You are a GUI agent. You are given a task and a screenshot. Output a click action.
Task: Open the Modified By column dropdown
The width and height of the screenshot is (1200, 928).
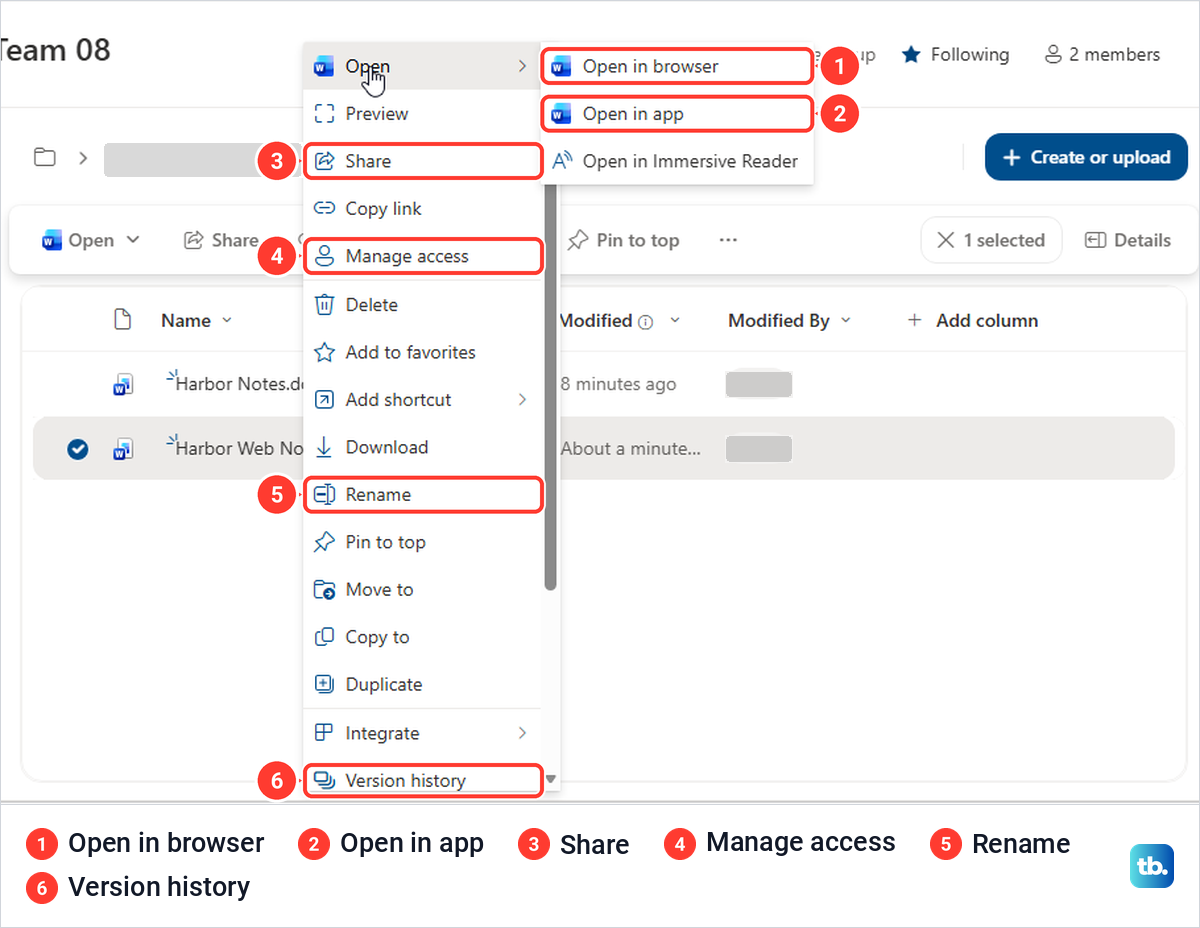[846, 320]
